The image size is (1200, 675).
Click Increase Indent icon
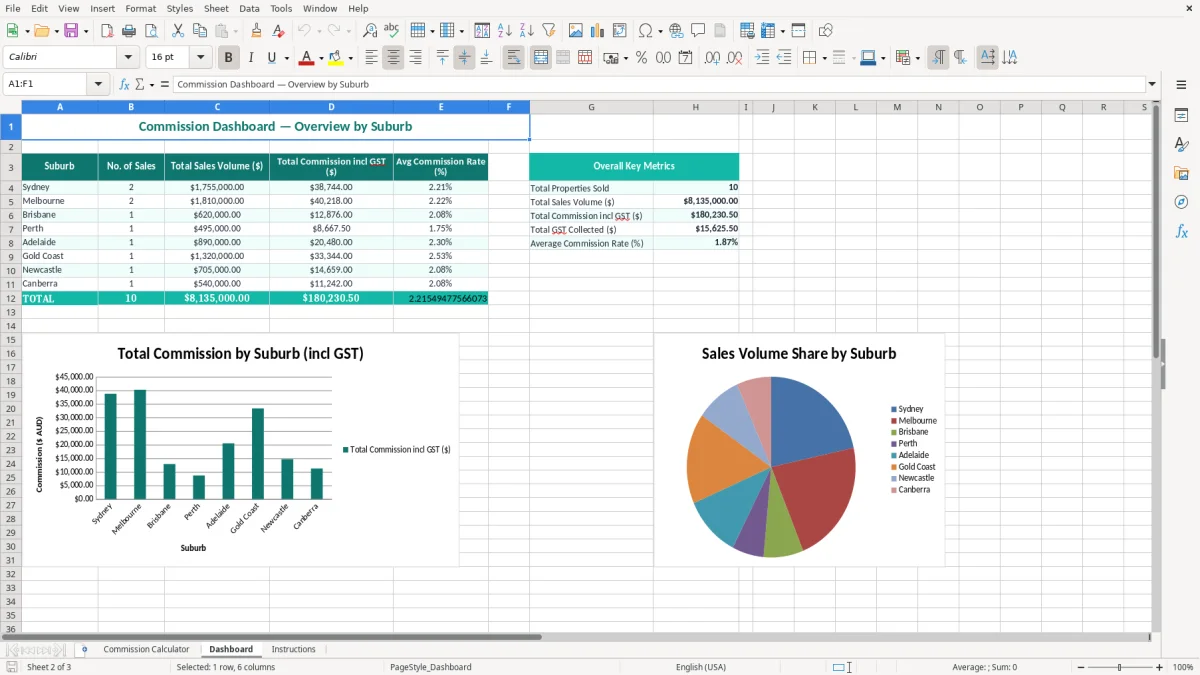(762, 58)
